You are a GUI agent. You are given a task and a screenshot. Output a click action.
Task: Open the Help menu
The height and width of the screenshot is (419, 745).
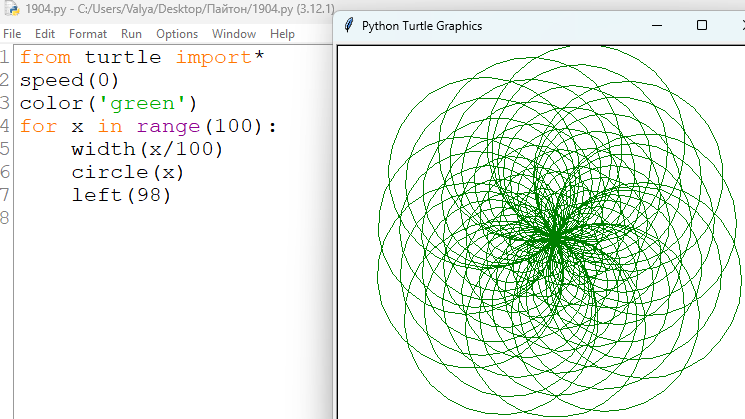[282, 34]
